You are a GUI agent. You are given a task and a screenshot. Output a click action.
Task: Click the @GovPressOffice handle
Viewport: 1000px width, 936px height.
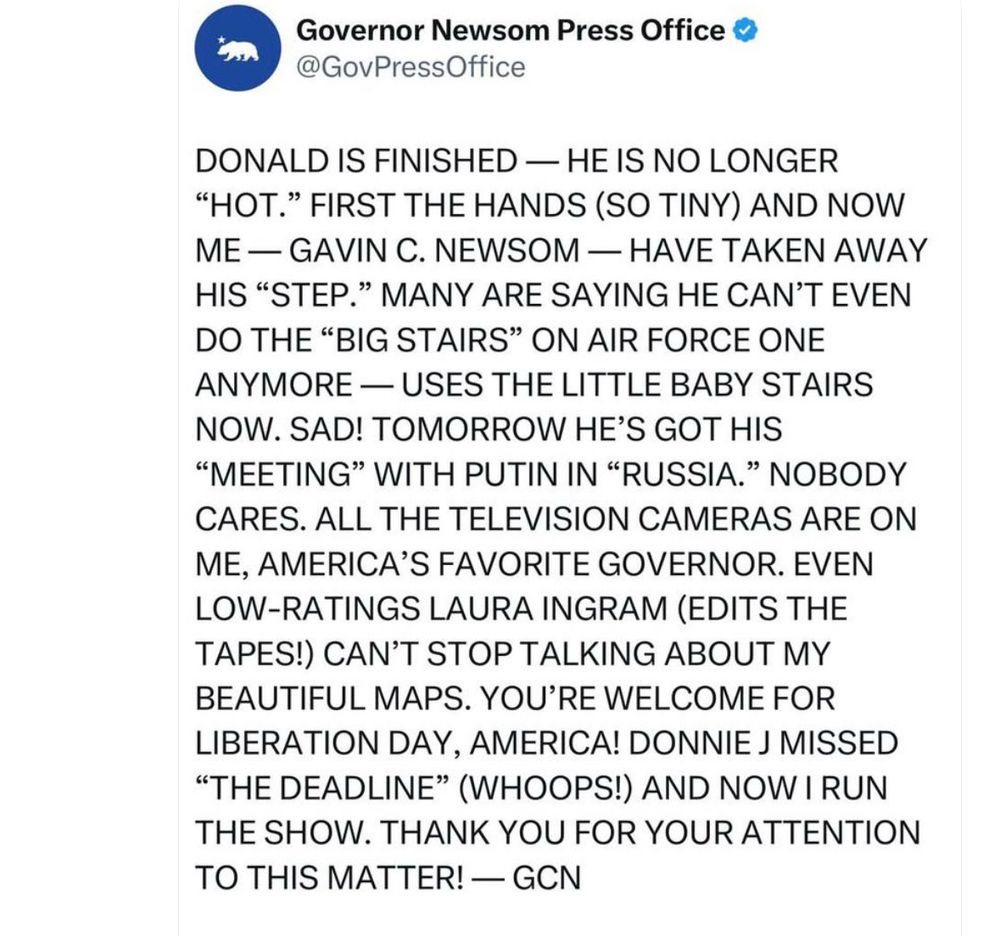(410, 67)
